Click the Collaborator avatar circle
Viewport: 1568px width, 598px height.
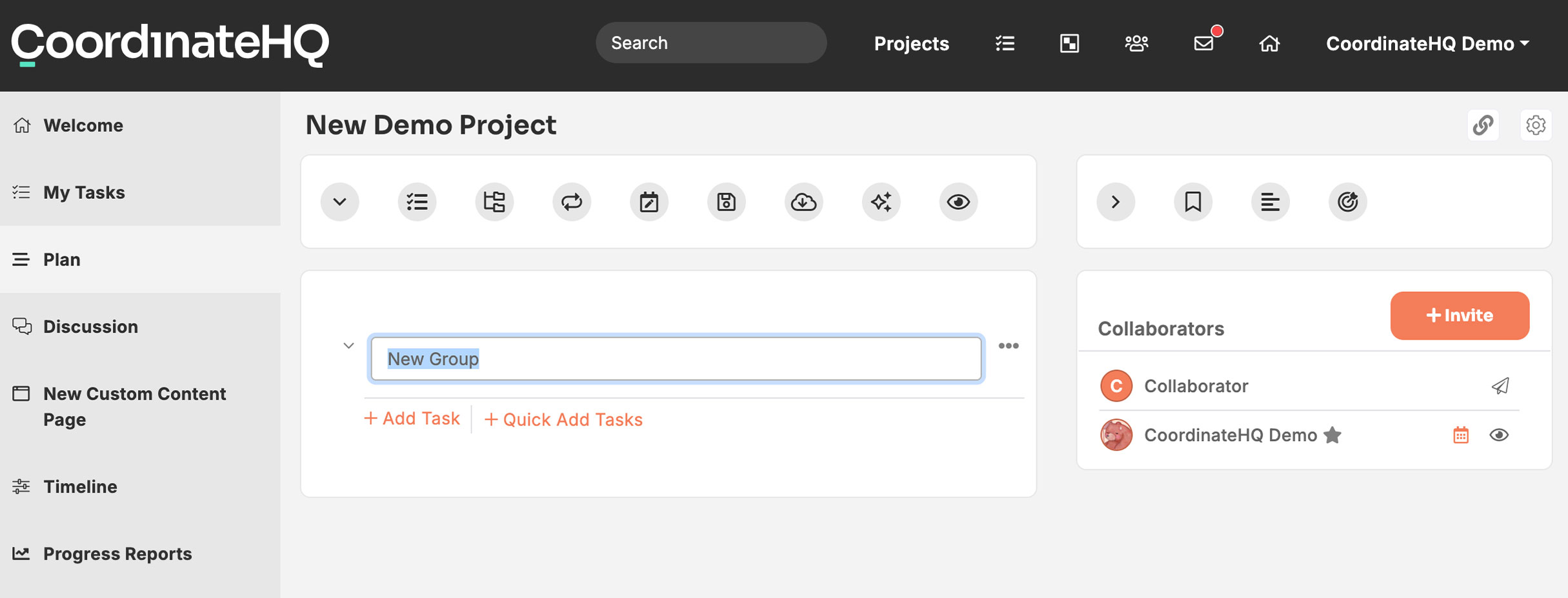1116,386
